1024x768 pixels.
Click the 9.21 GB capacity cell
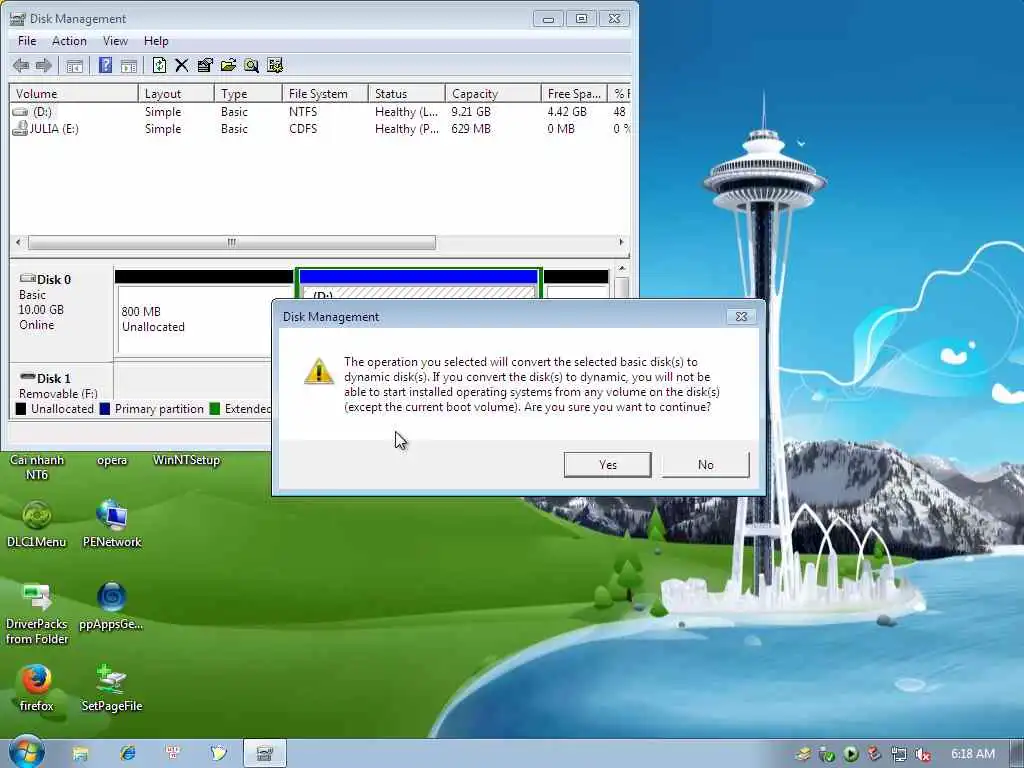471,112
